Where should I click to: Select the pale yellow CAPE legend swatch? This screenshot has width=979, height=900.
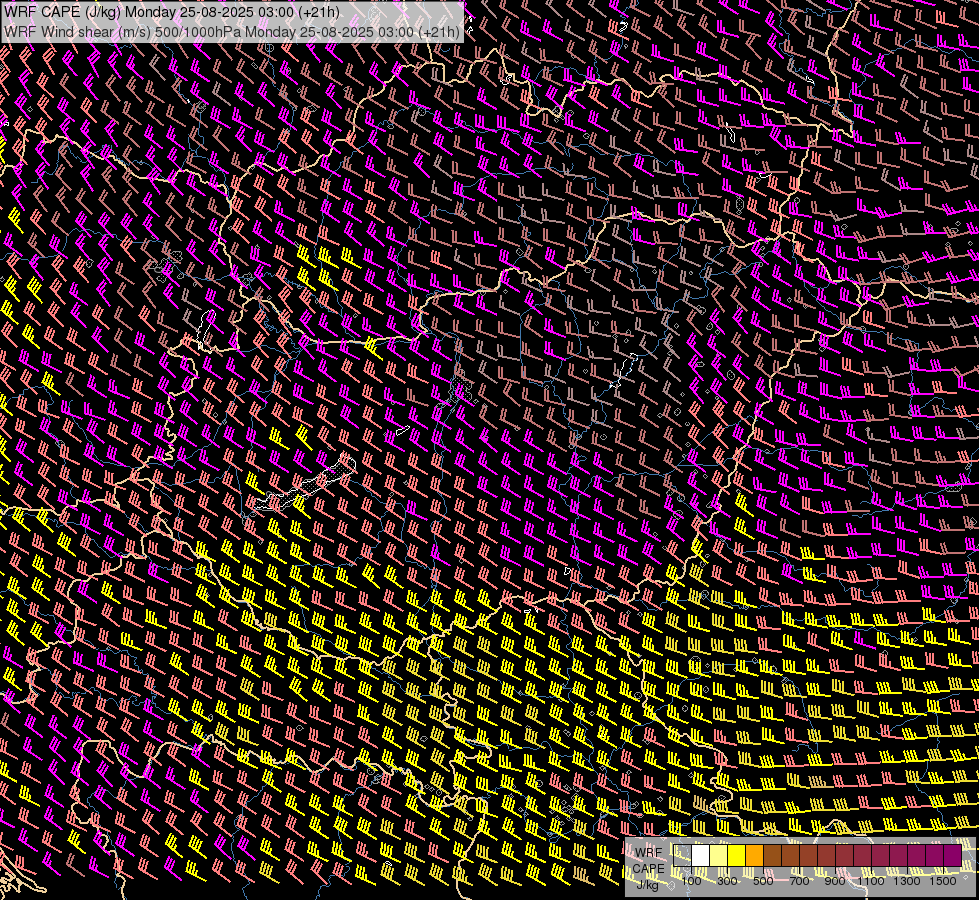[x=719, y=856]
